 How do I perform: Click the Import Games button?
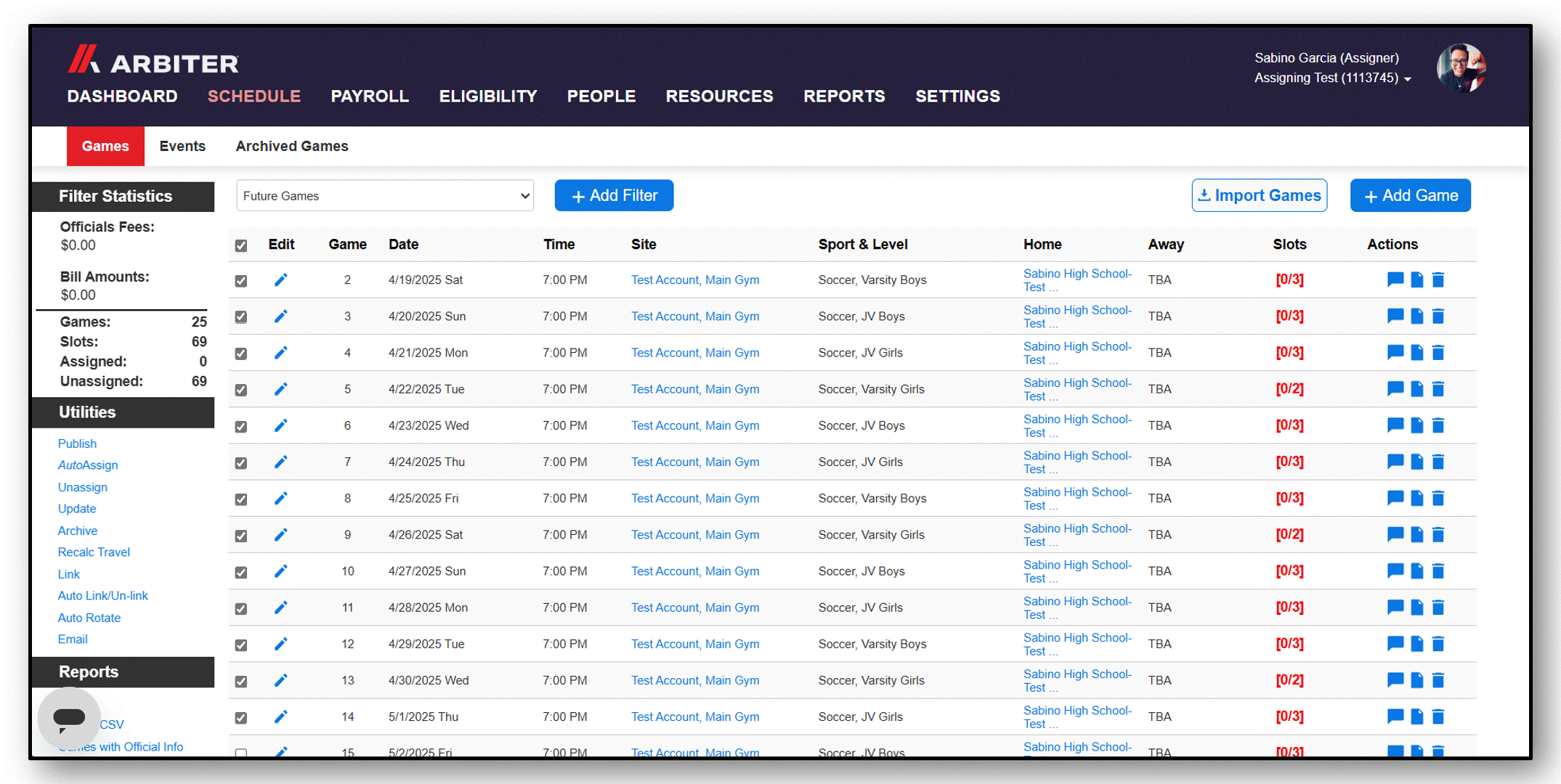click(x=1259, y=196)
